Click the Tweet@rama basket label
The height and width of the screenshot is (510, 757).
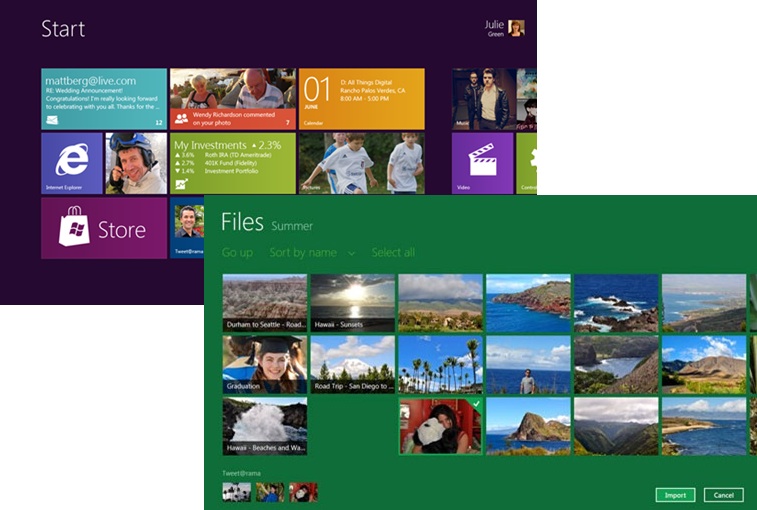point(241,473)
